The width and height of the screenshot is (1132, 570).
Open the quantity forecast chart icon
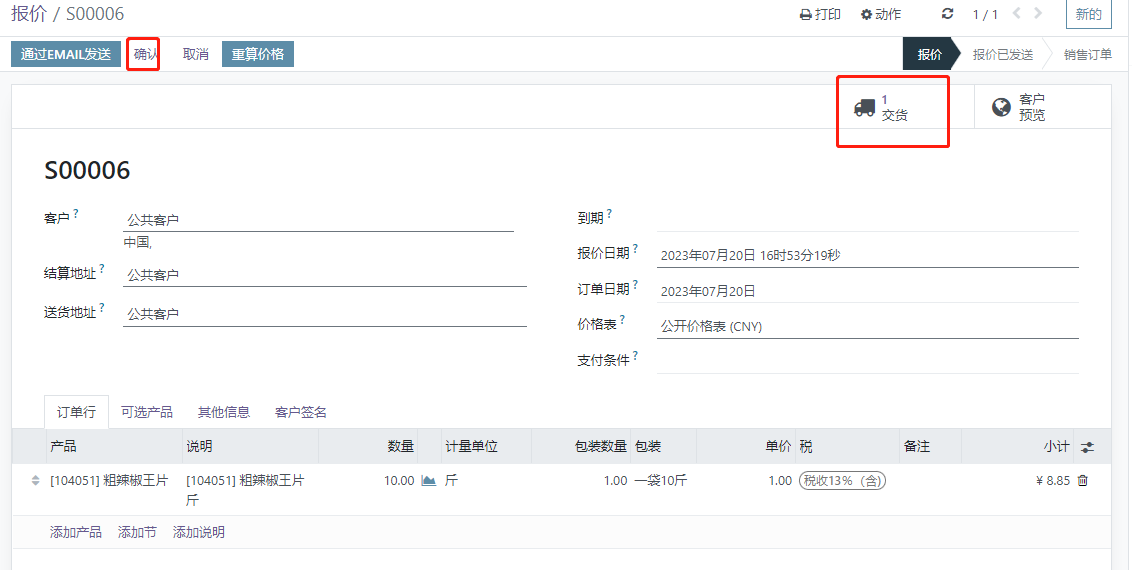tap(428, 481)
